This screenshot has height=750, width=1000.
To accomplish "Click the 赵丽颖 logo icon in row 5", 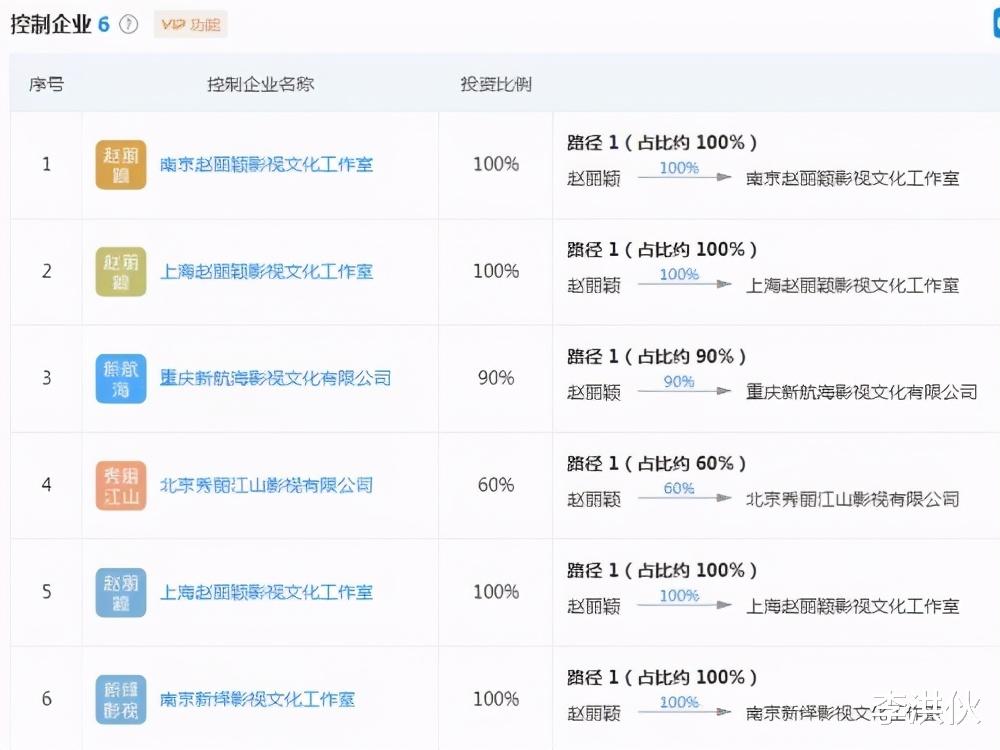I will (120, 592).
